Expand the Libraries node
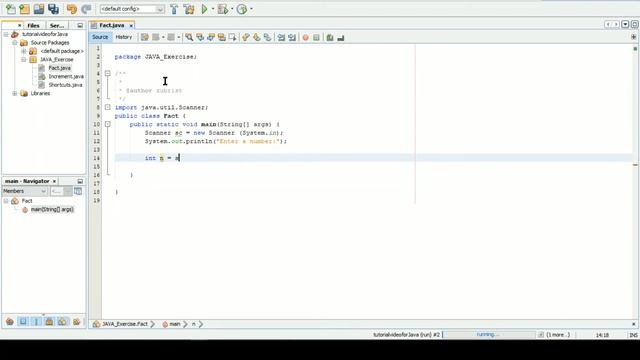The height and width of the screenshot is (360, 640). pyautogui.click(x=15, y=93)
